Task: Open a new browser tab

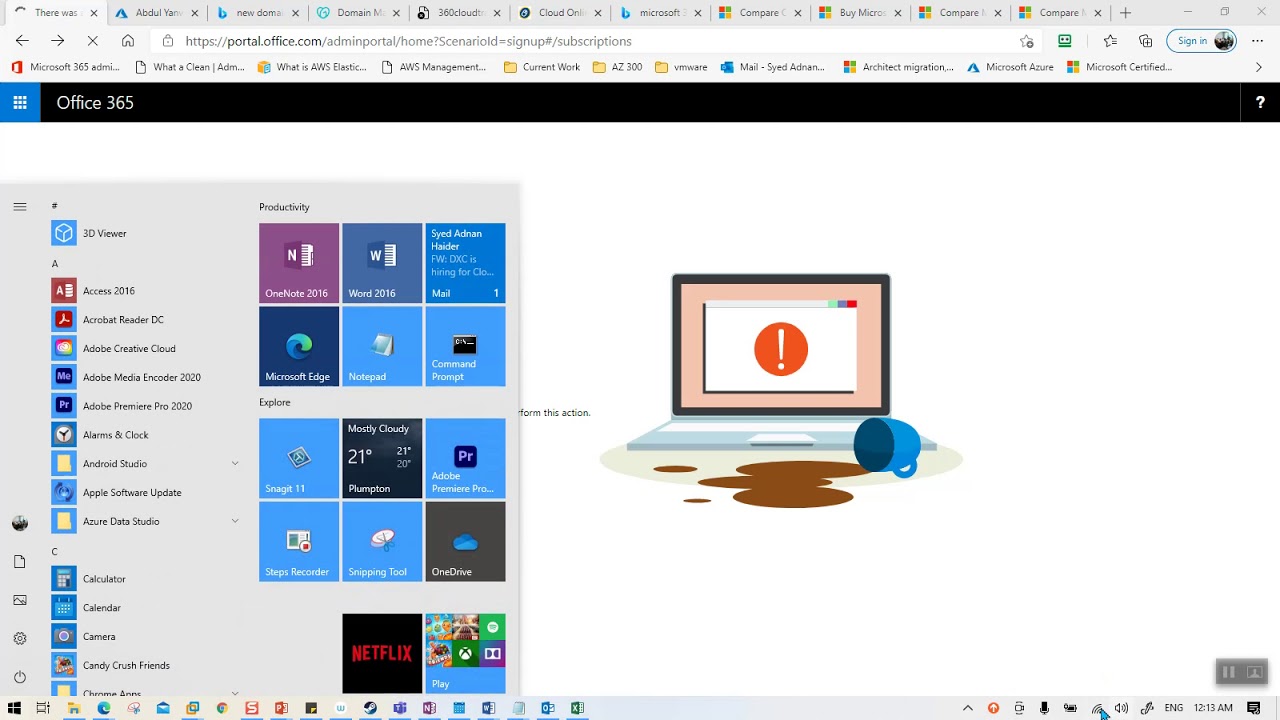Action: coord(1125,13)
